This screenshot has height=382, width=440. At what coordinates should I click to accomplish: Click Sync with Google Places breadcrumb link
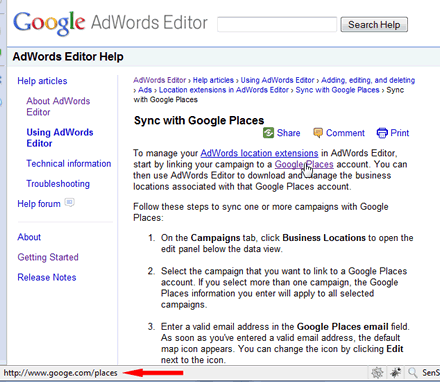click(x=337, y=90)
